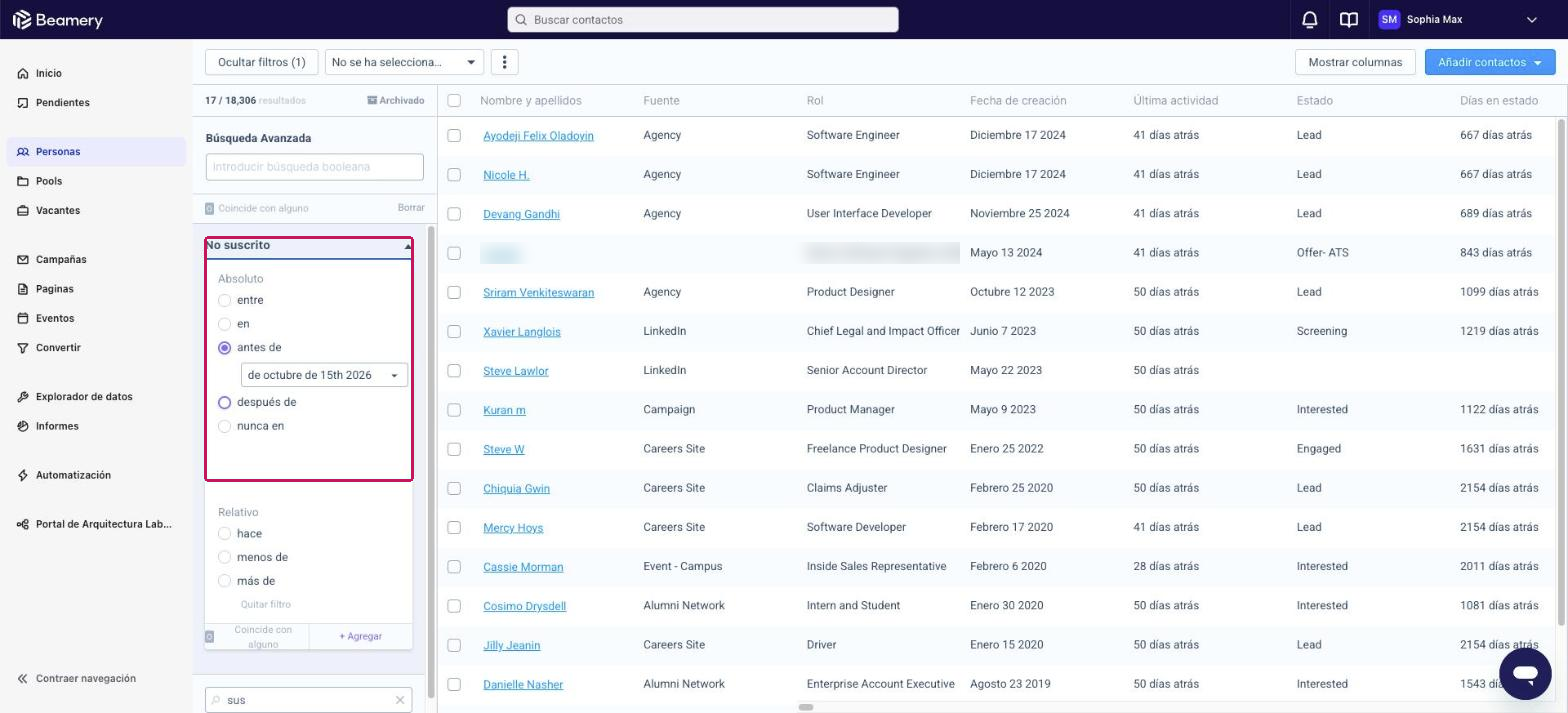Open the help book icon
This screenshot has height=713, width=1568.
1349,20
